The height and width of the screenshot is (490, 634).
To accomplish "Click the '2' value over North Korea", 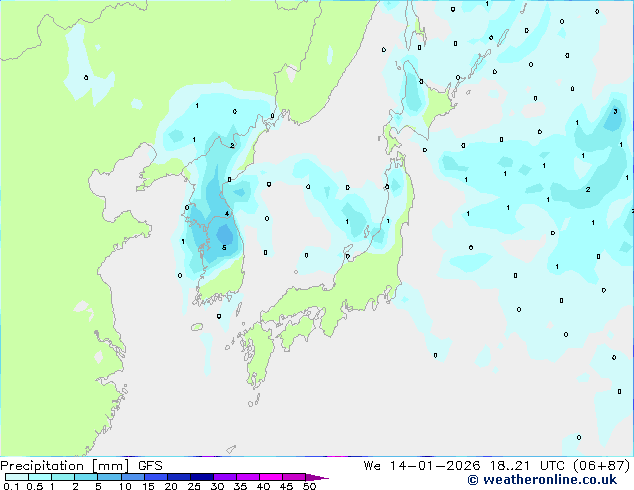I will [232, 146].
